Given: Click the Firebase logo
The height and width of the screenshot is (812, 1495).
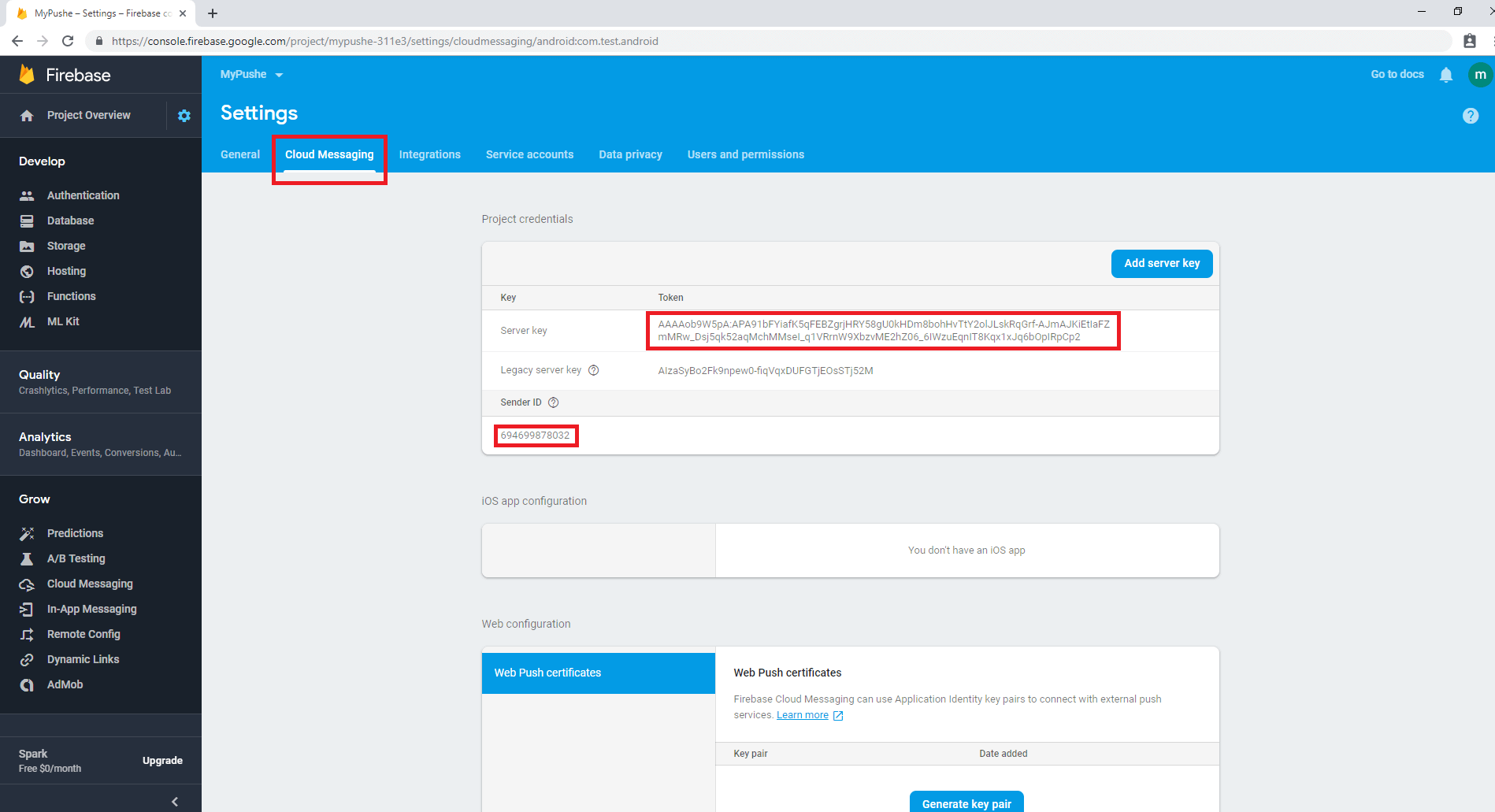Looking at the screenshot, I should tap(65, 75).
